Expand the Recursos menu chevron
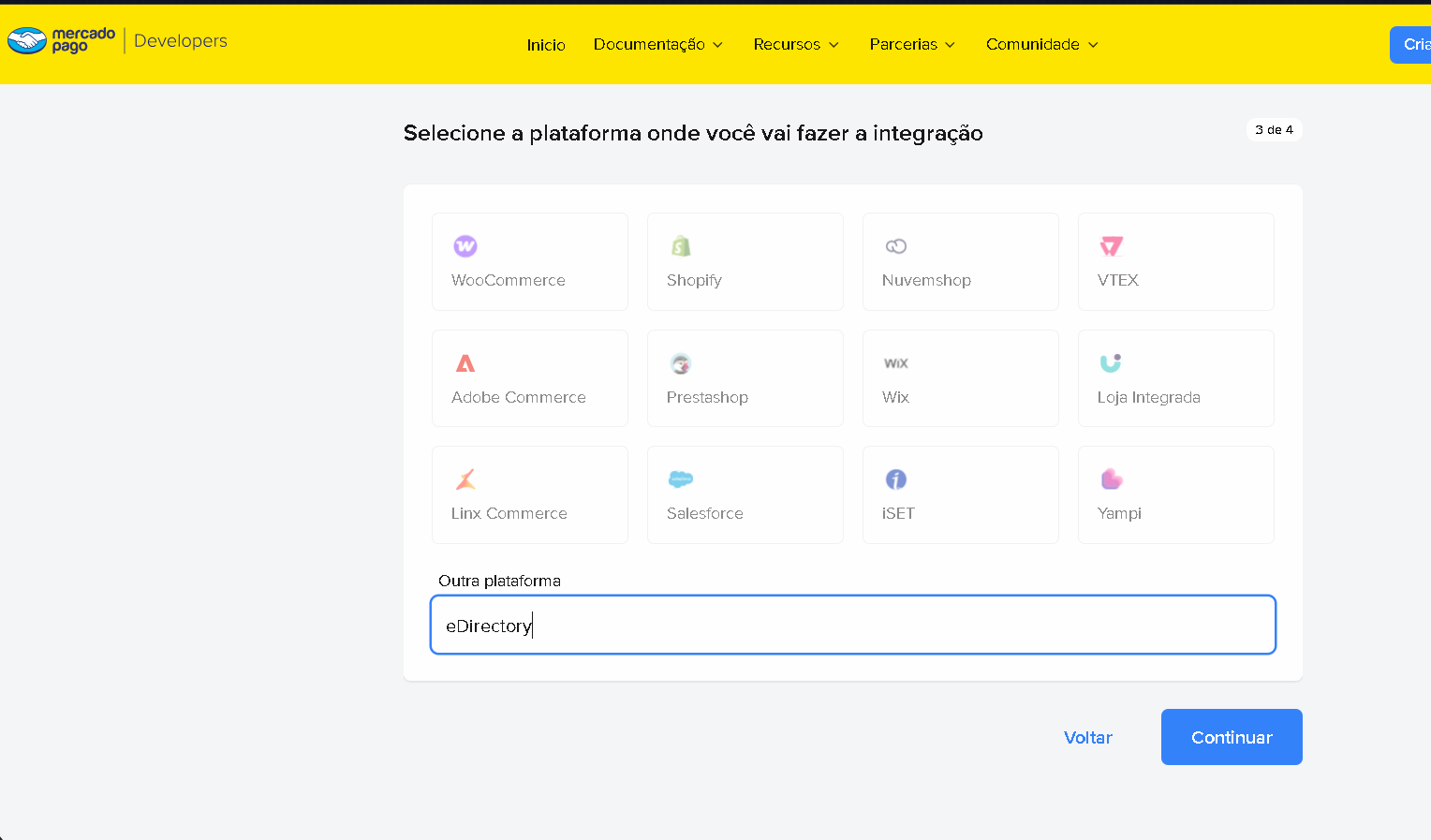 click(834, 45)
